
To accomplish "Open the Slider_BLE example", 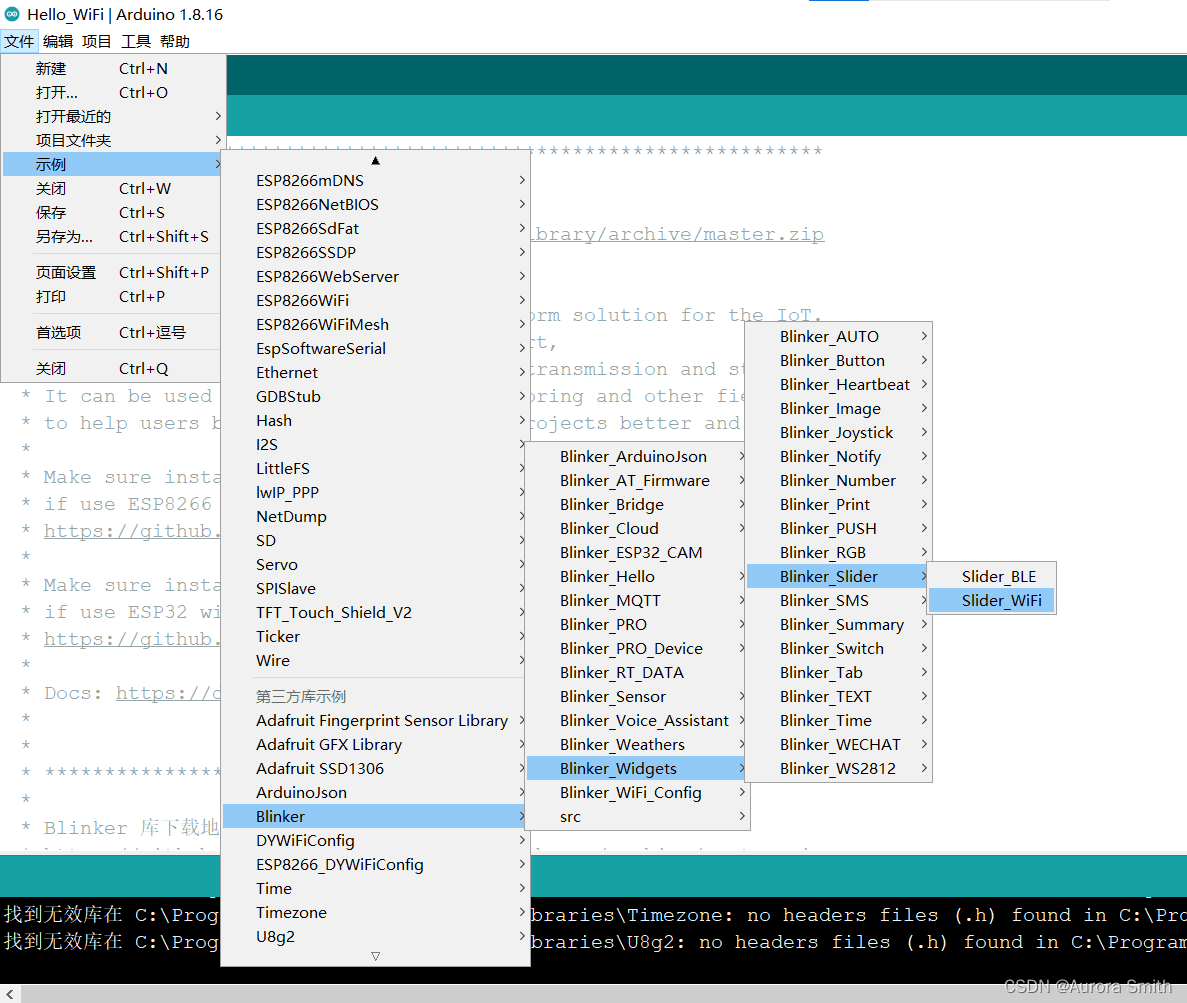I will [991, 577].
